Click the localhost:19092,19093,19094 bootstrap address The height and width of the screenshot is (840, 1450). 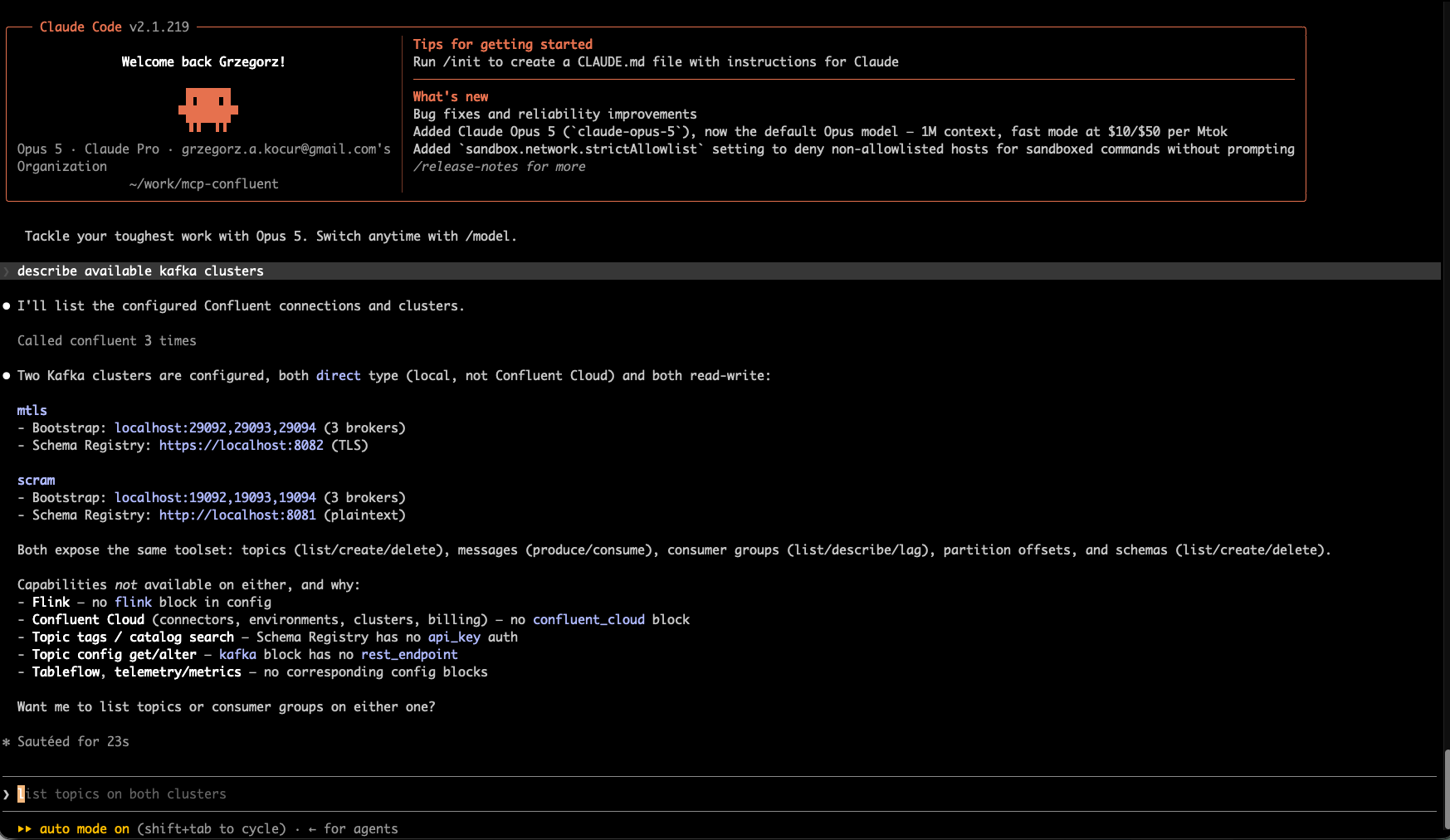coord(215,498)
